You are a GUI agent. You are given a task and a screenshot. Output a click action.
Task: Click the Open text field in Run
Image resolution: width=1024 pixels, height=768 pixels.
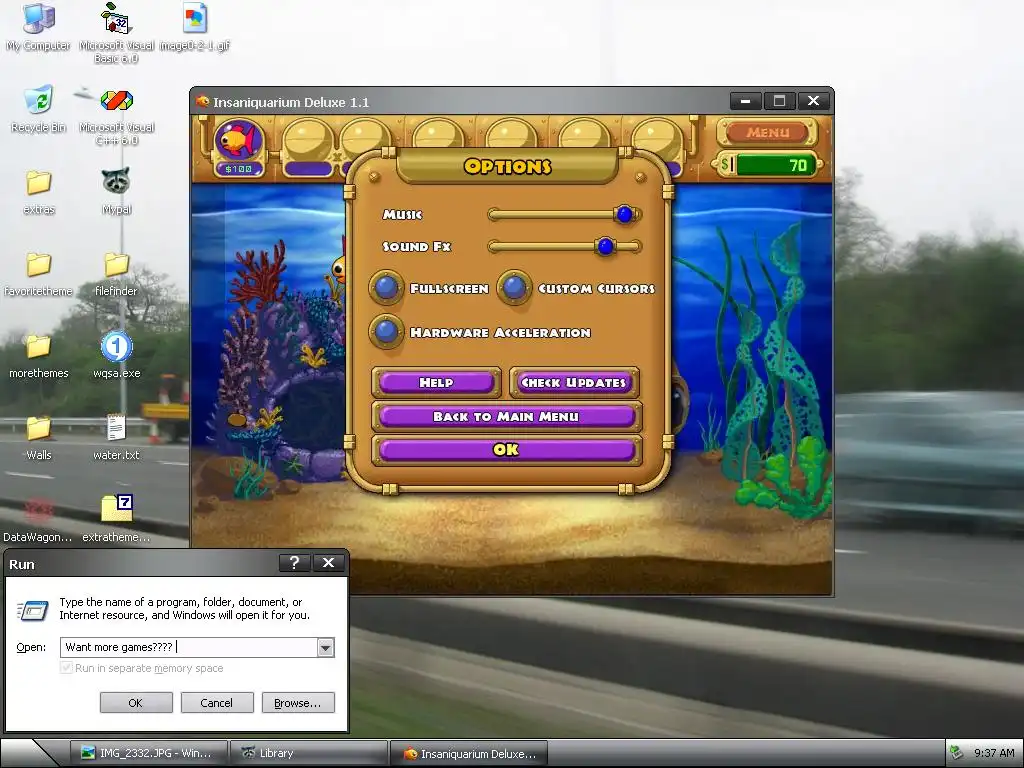pyautogui.click(x=189, y=647)
